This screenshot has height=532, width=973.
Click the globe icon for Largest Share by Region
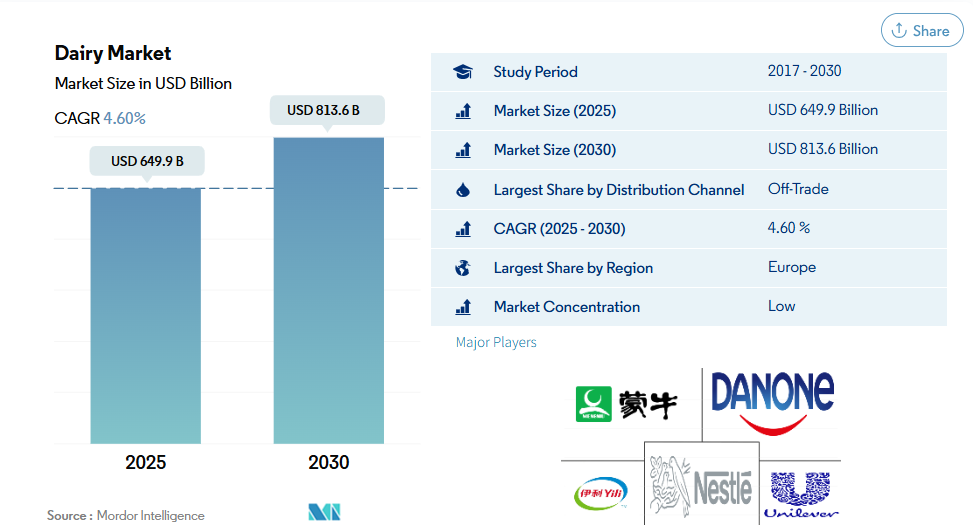point(462,268)
